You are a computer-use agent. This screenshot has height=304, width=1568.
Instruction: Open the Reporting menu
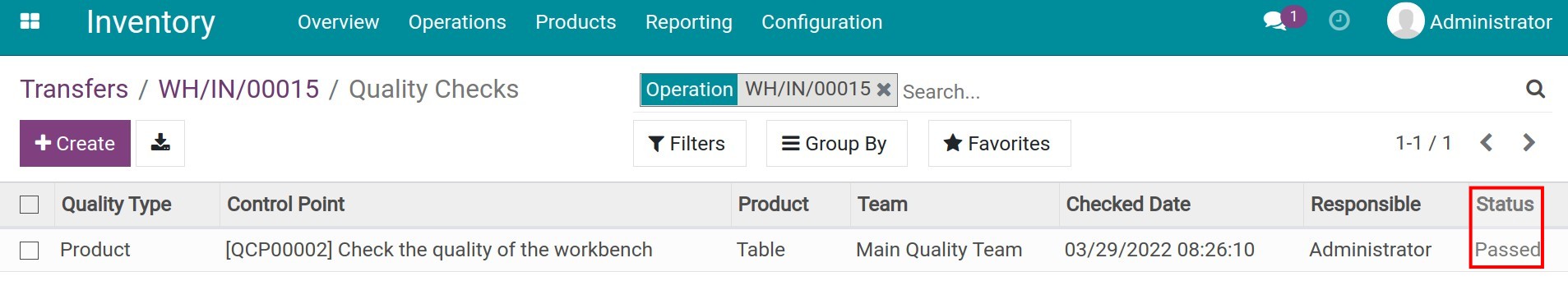click(689, 22)
